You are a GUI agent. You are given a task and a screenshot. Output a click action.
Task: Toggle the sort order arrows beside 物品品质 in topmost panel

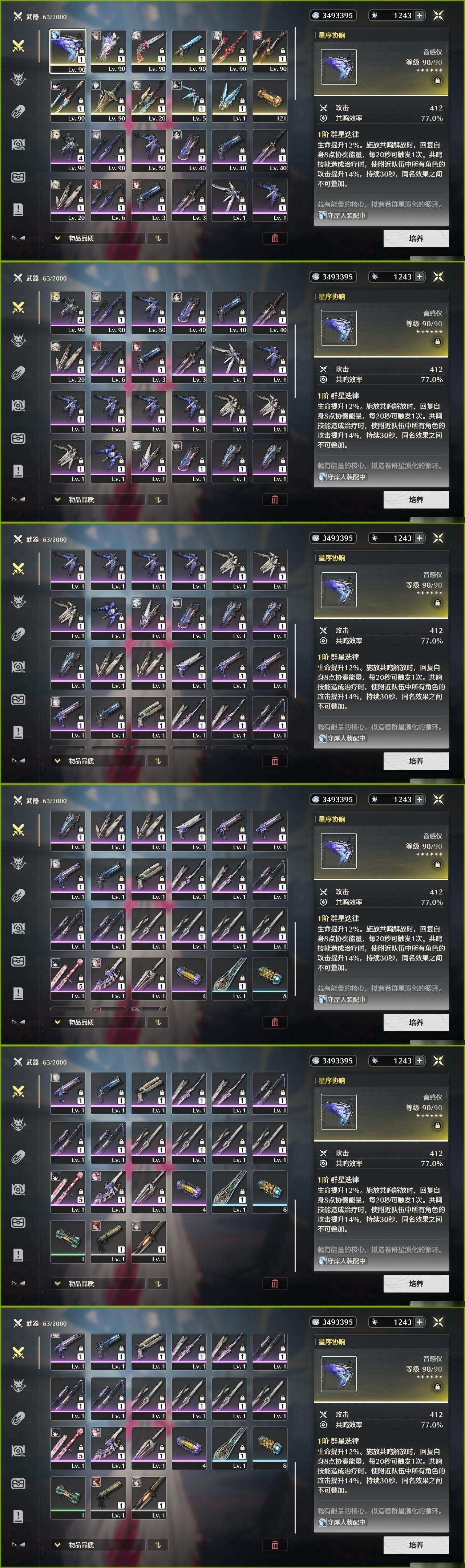tap(158, 238)
